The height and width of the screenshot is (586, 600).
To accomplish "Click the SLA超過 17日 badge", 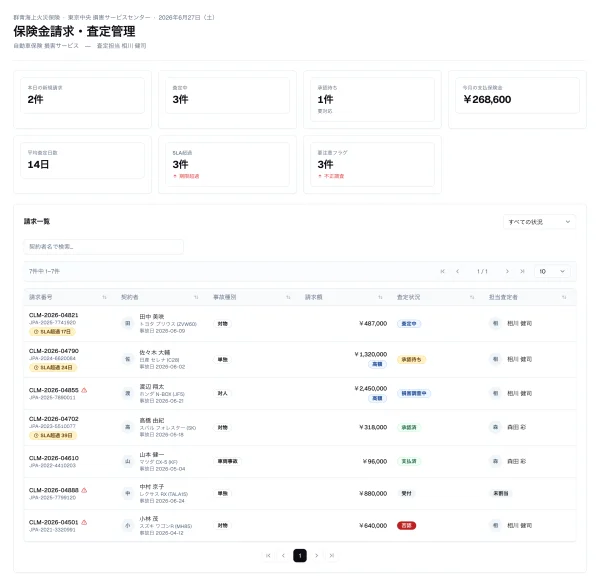I will click(x=52, y=331).
